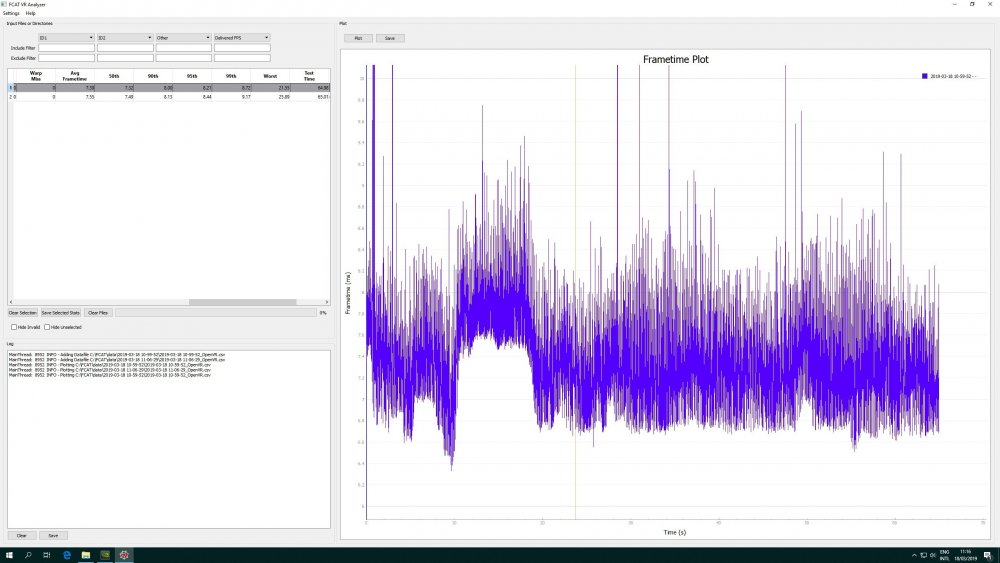The image size is (1000, 563).
Task: Expand the ID1 dropdown
Action: coord(66,38)
